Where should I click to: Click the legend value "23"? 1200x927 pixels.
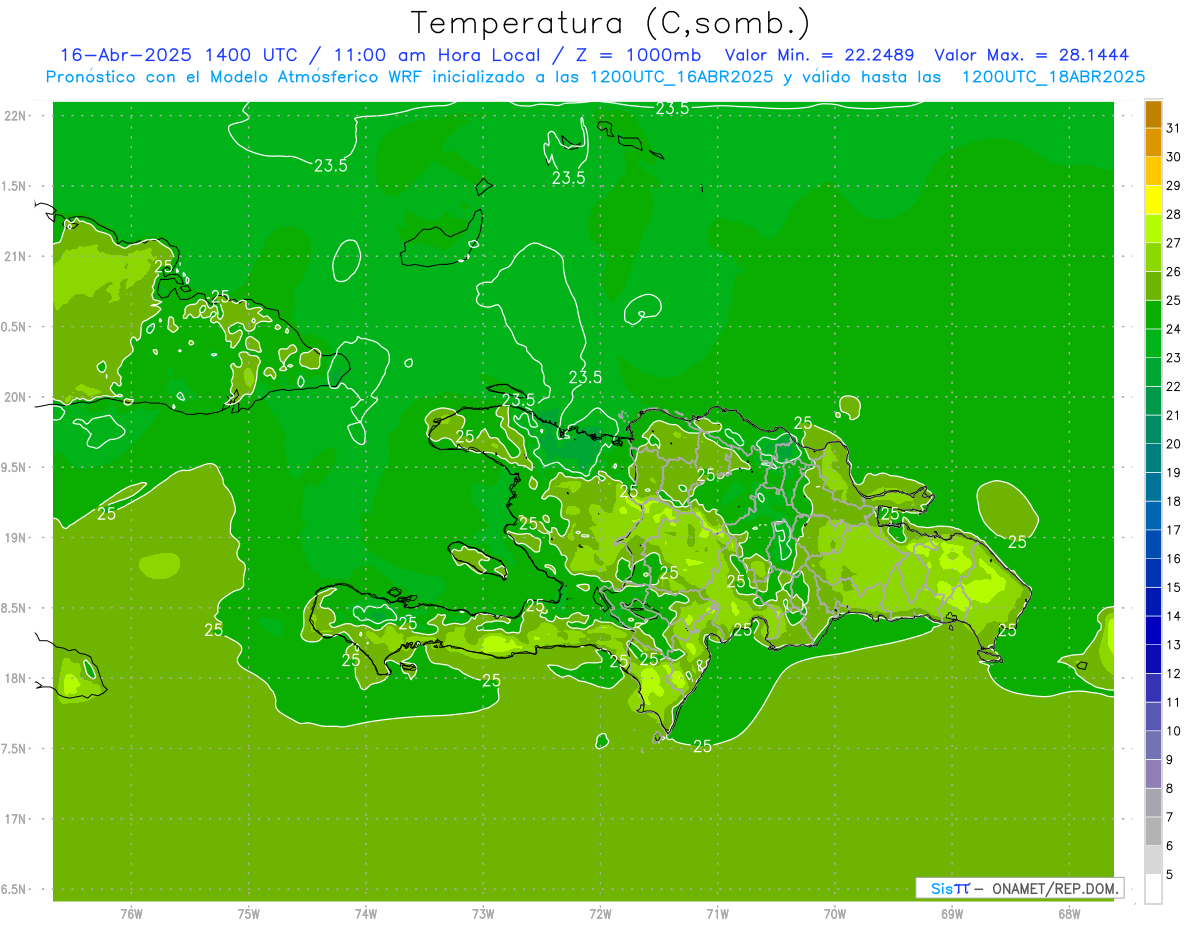point(1173,358)
